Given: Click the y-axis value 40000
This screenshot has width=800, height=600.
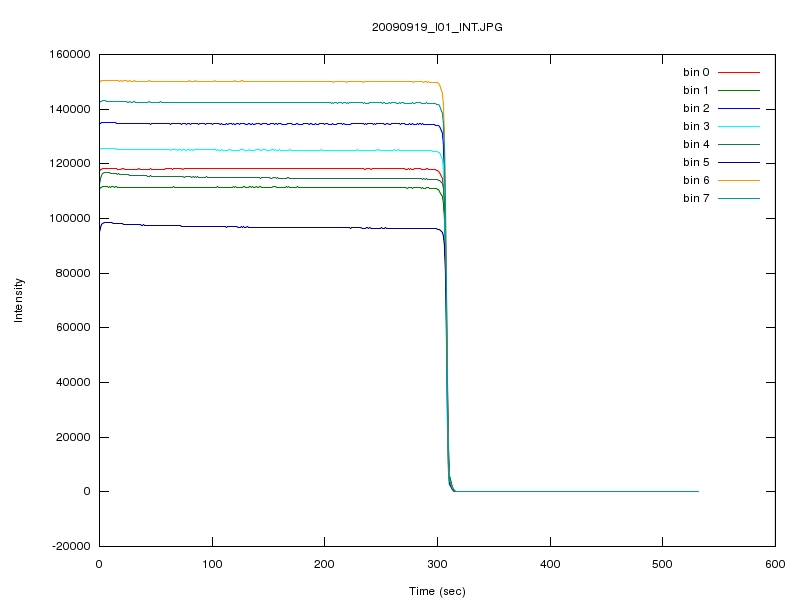Looking at the screenshot, I should tap(73, 382).
